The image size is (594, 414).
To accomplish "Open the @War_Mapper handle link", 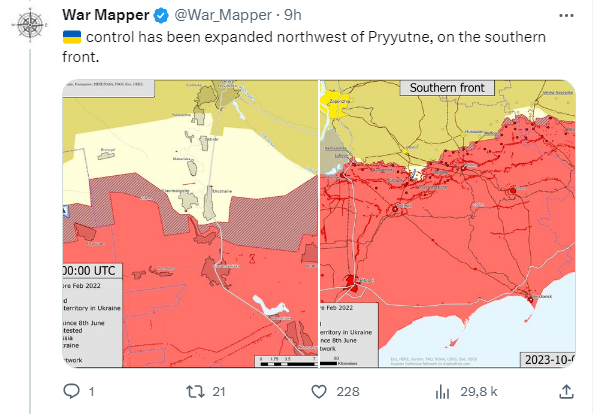I will [223, 15].
